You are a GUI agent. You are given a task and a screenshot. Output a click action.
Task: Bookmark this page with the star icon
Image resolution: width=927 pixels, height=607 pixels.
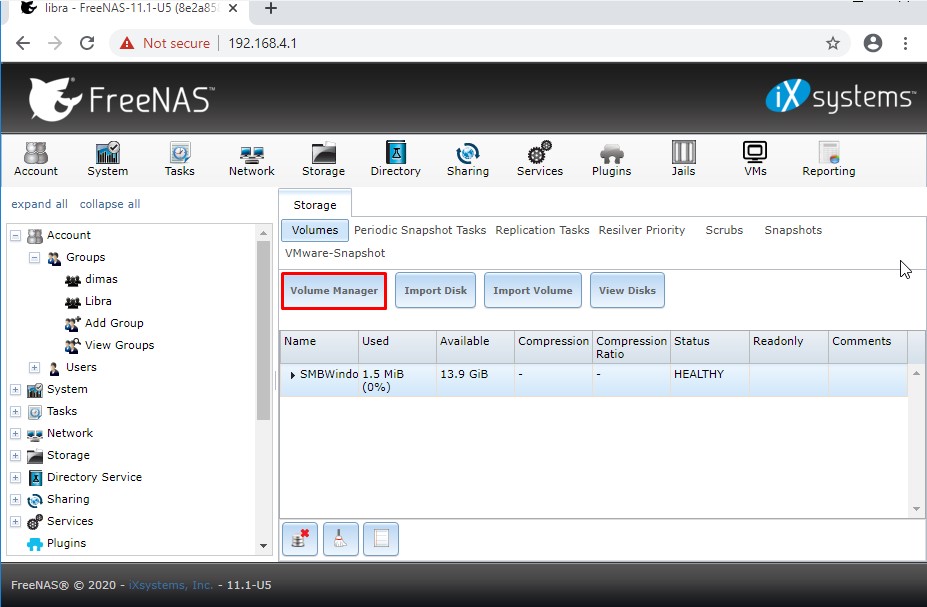[x=832, y=43]
